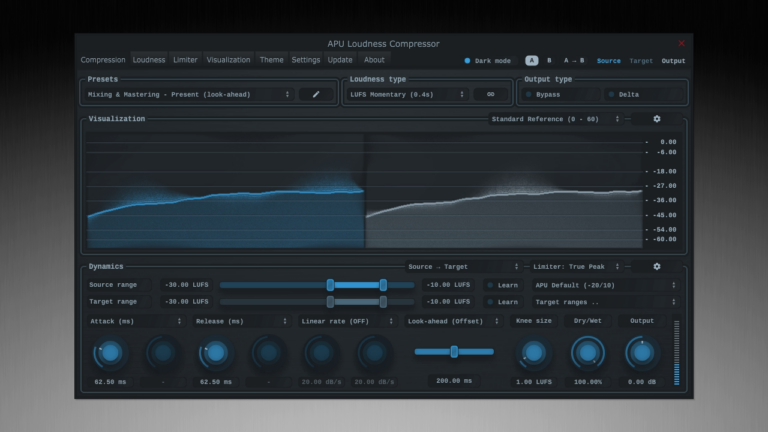This screenshot has height=432, width=768.
Task: Click the Target range minimum -30.00 LUFS field
Action: (187, 302)
